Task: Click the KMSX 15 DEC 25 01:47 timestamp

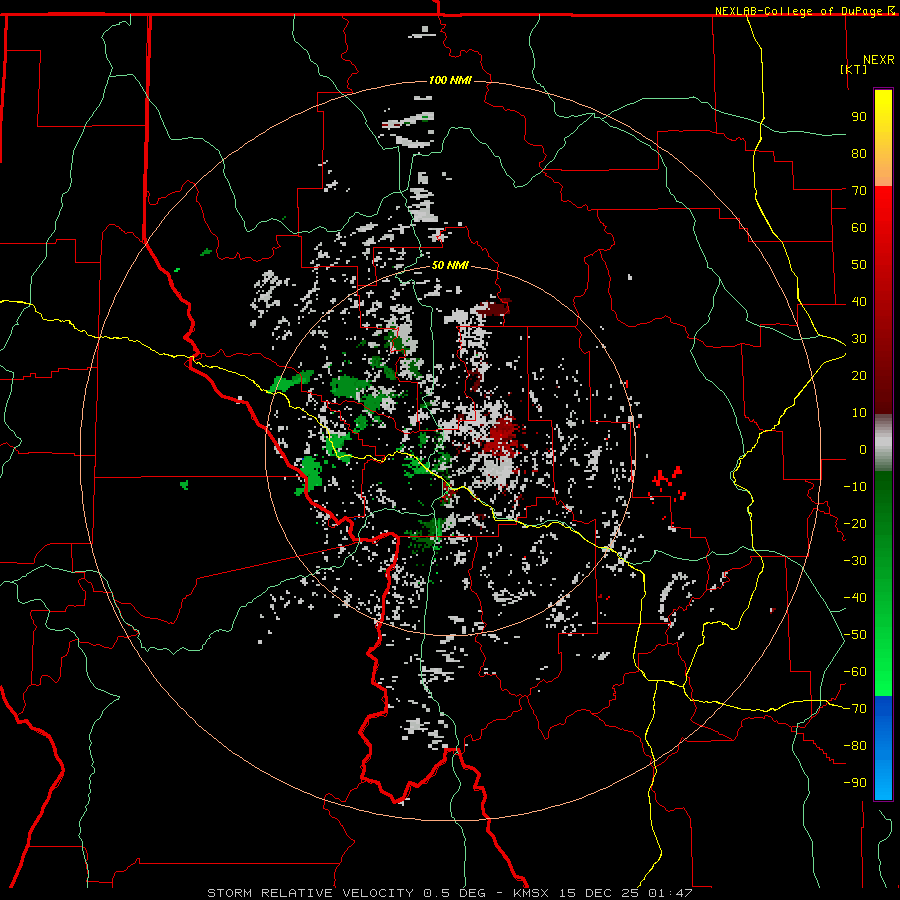Action: coord(603,893)
